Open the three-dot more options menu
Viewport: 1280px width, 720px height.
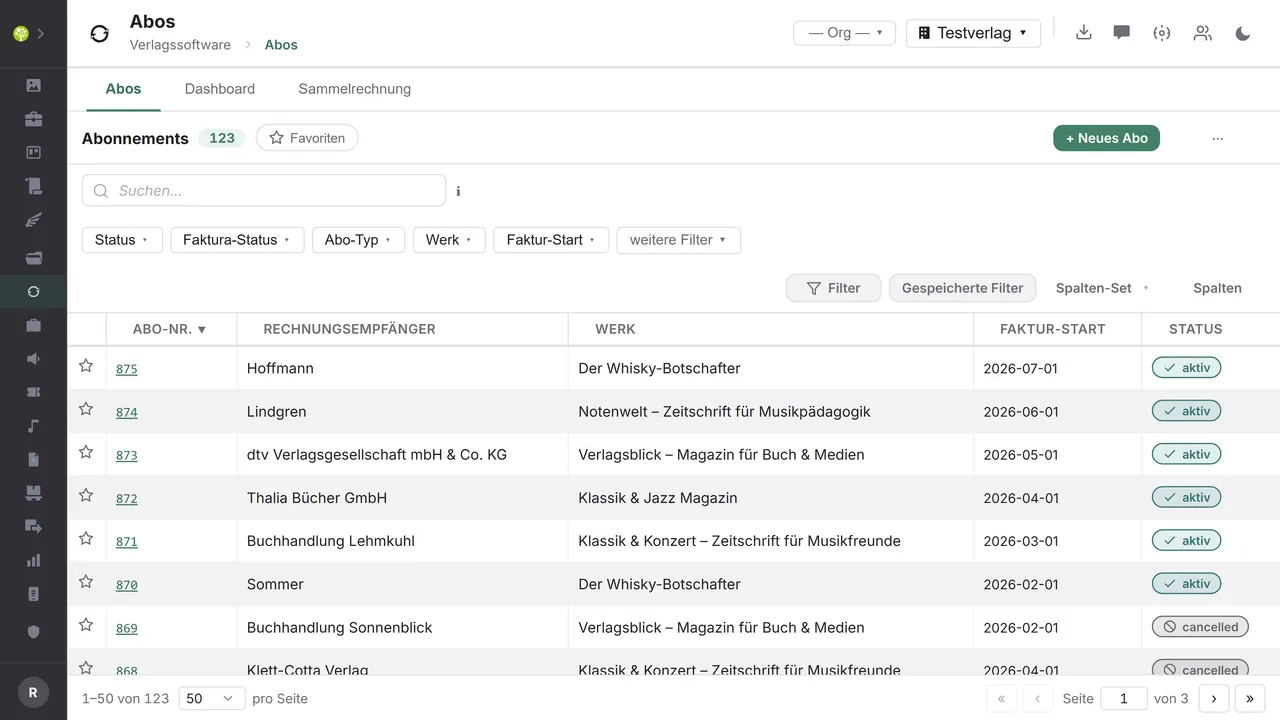click(x=1217, y=138)
